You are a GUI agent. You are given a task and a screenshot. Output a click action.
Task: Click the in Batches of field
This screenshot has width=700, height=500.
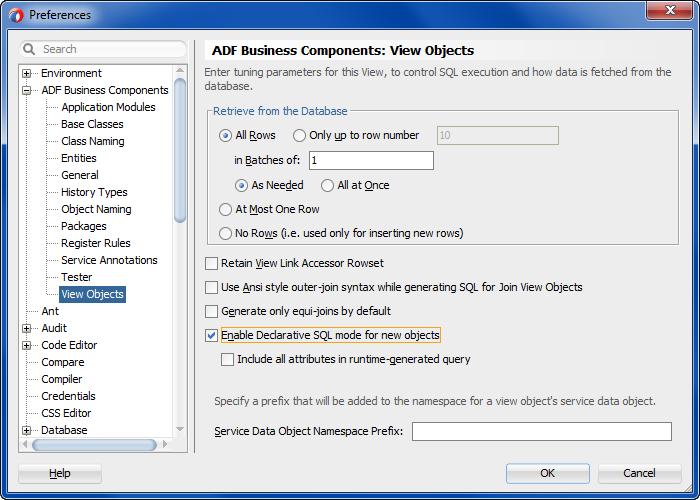pos(371,160)
